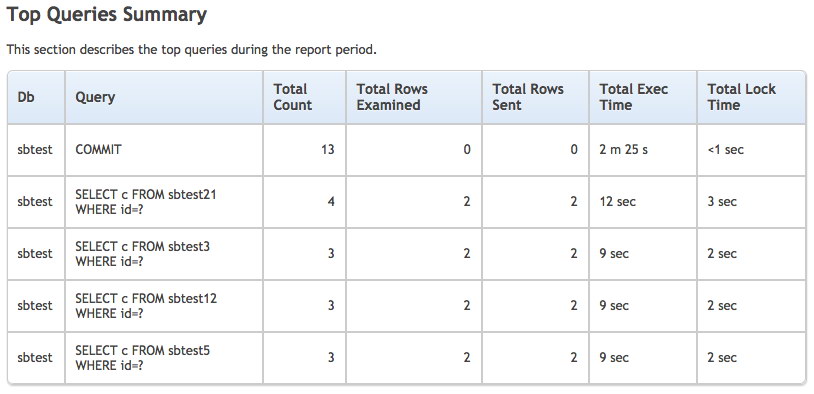Click the total count value 13
This screenshot has height=394, width=814.
tap(328, 150)
